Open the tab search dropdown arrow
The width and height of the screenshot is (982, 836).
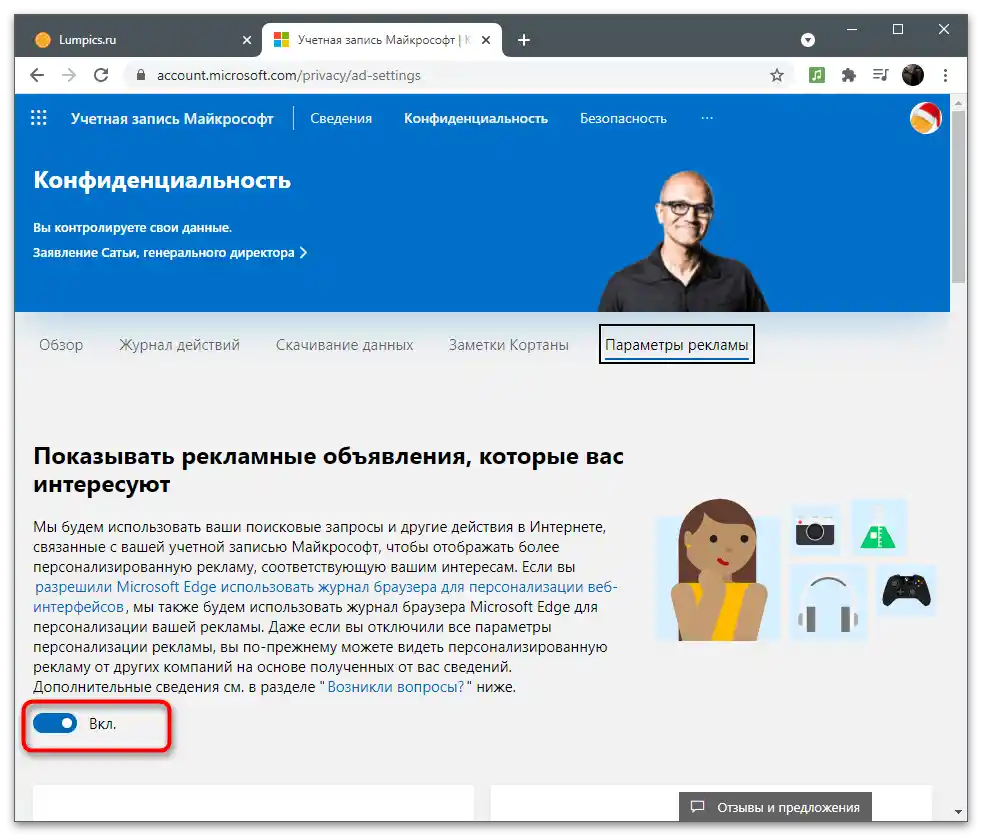(808, 40)
